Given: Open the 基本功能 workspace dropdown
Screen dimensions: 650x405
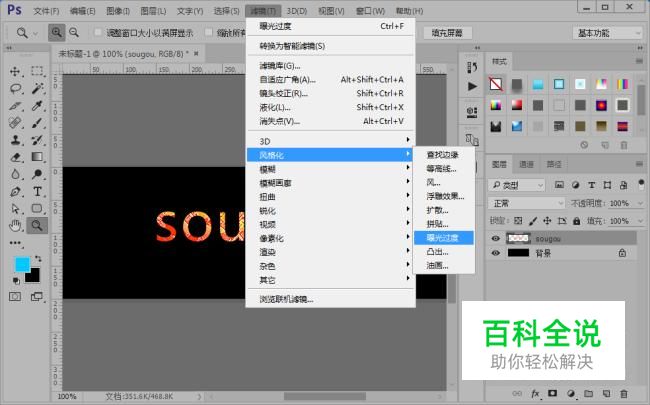Looking at the screenshot, I should (x=607, y=33).
